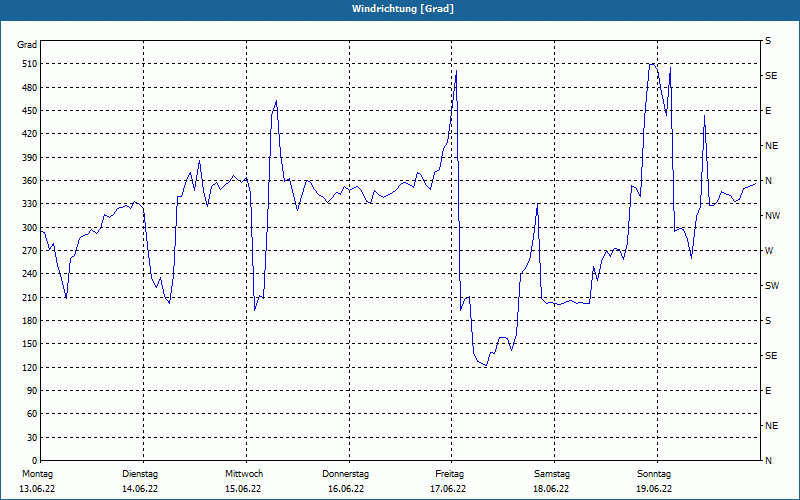
Task: Select the y-axis value "30"
Action: coord(32,437)
